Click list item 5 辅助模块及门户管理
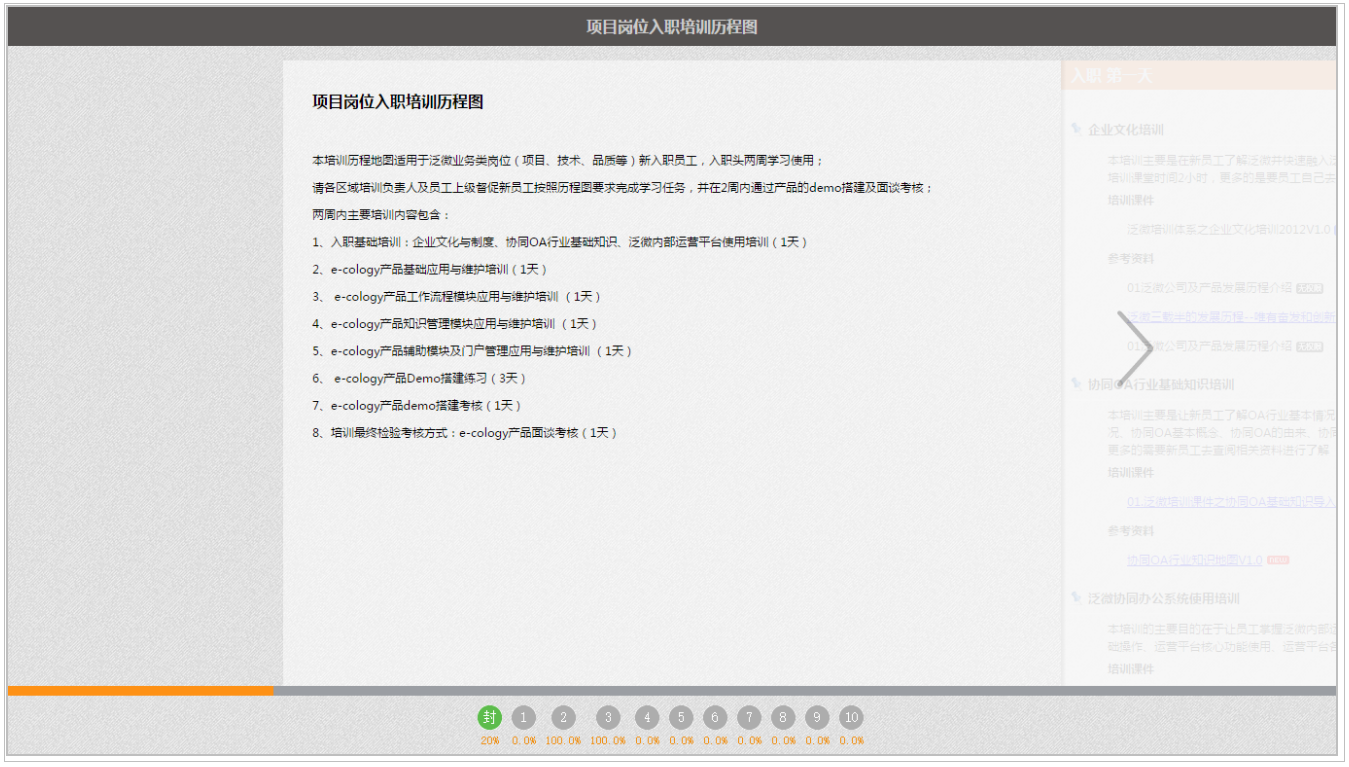The image size is (1349, 767). (473, 351)
